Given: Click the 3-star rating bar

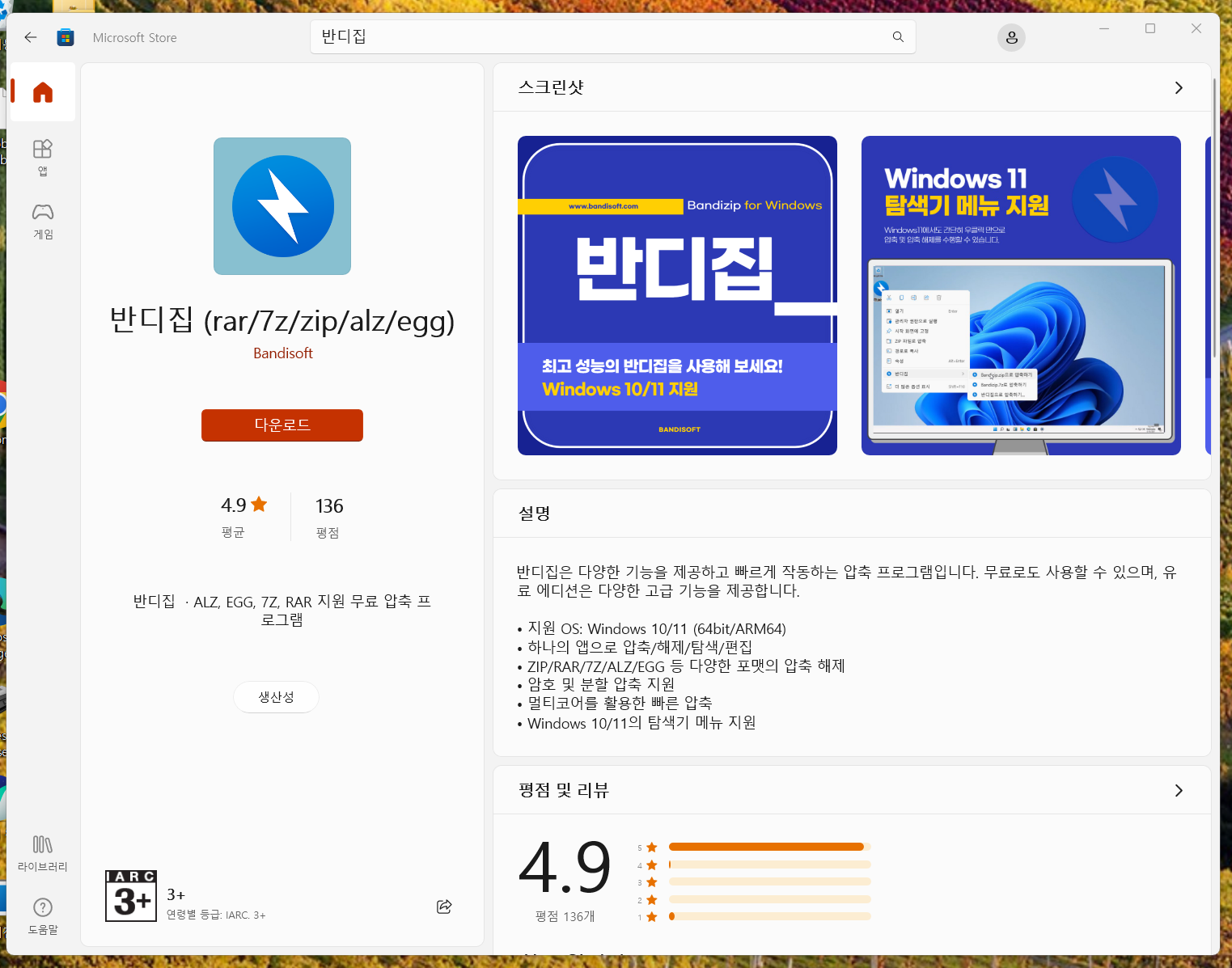Looking at the screenshot, I should point(769,881).
